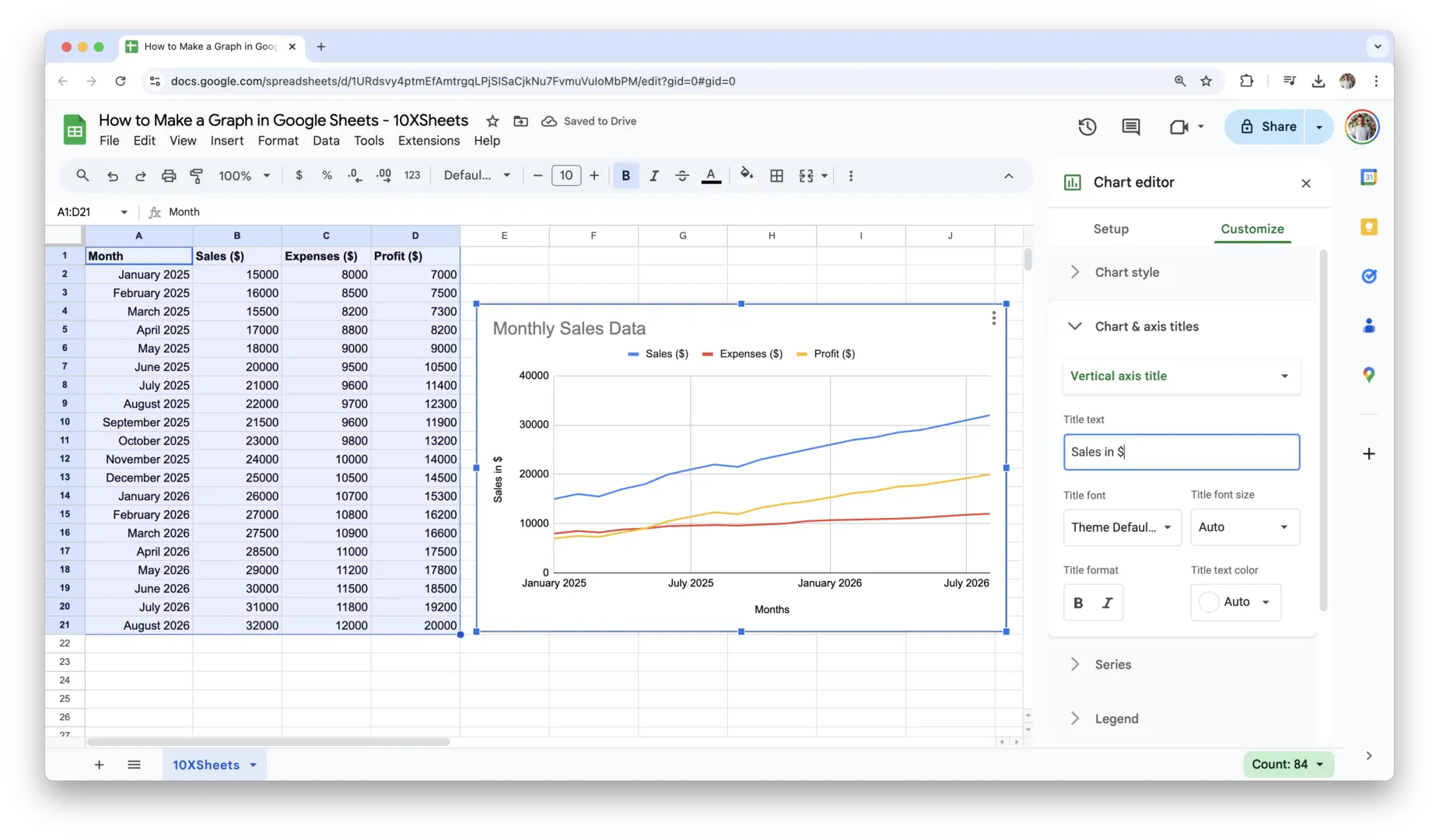The width and height of the screenshot is (1439, 840).
Task: Click the paint format icon
Action: [196, 176]
